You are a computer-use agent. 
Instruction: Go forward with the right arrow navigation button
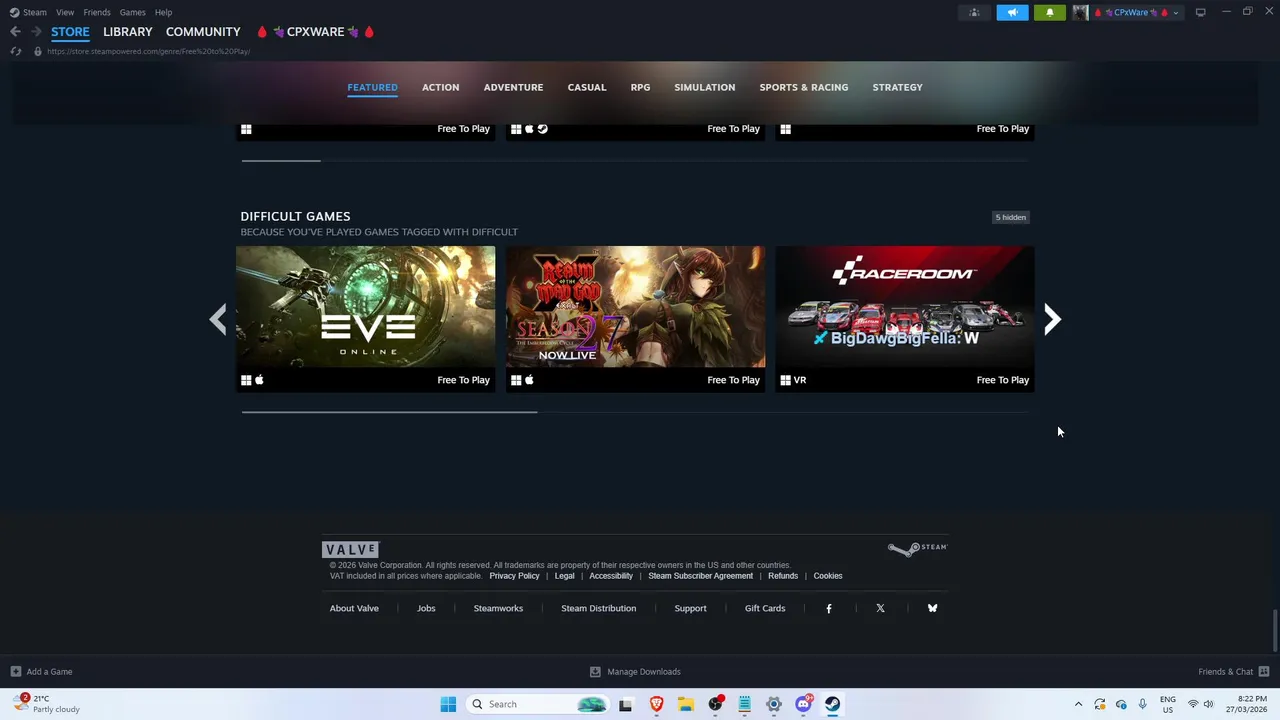tap(36, 32)
